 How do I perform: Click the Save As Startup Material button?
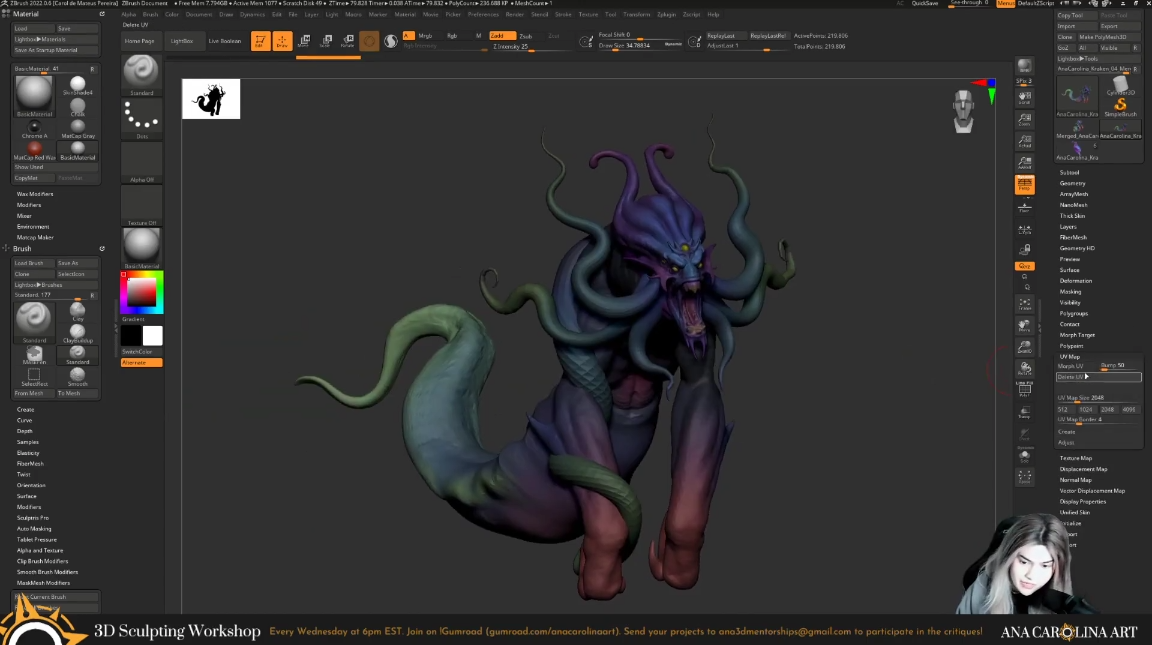pyautogui.click(x=56, y=50)
